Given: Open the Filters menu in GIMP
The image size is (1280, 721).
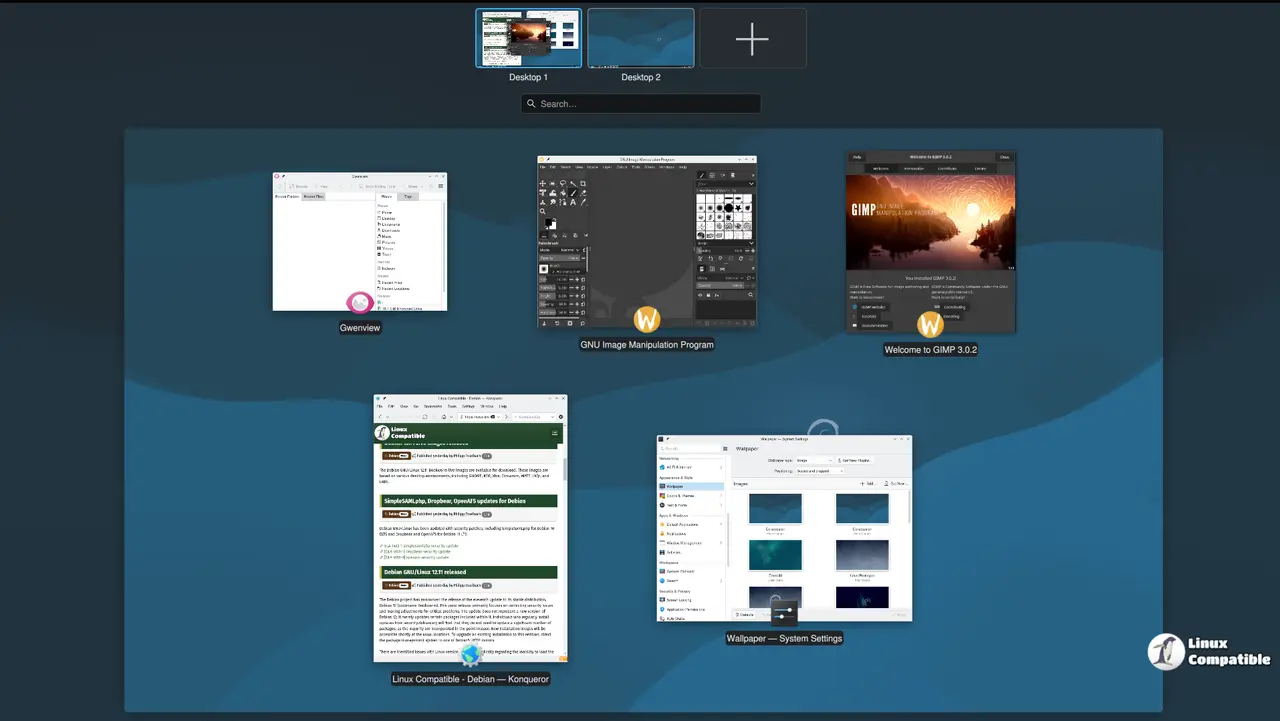Looking at the screenshot, I should coord(648,167).
